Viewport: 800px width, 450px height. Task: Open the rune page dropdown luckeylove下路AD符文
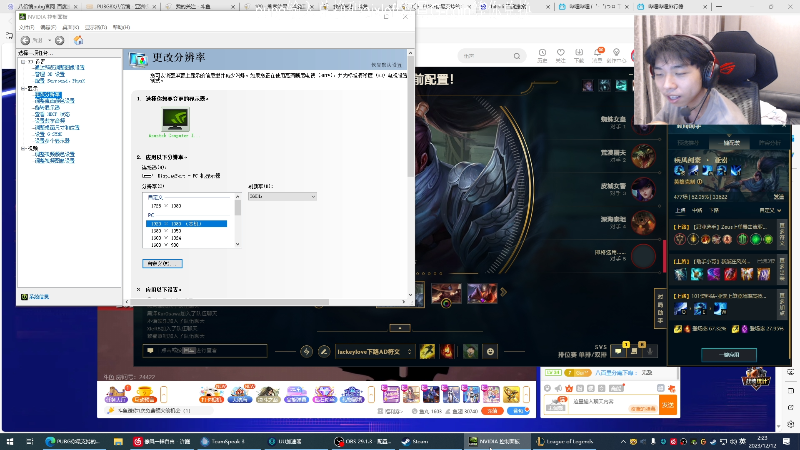pyautogui.click(x=374, y=352)
